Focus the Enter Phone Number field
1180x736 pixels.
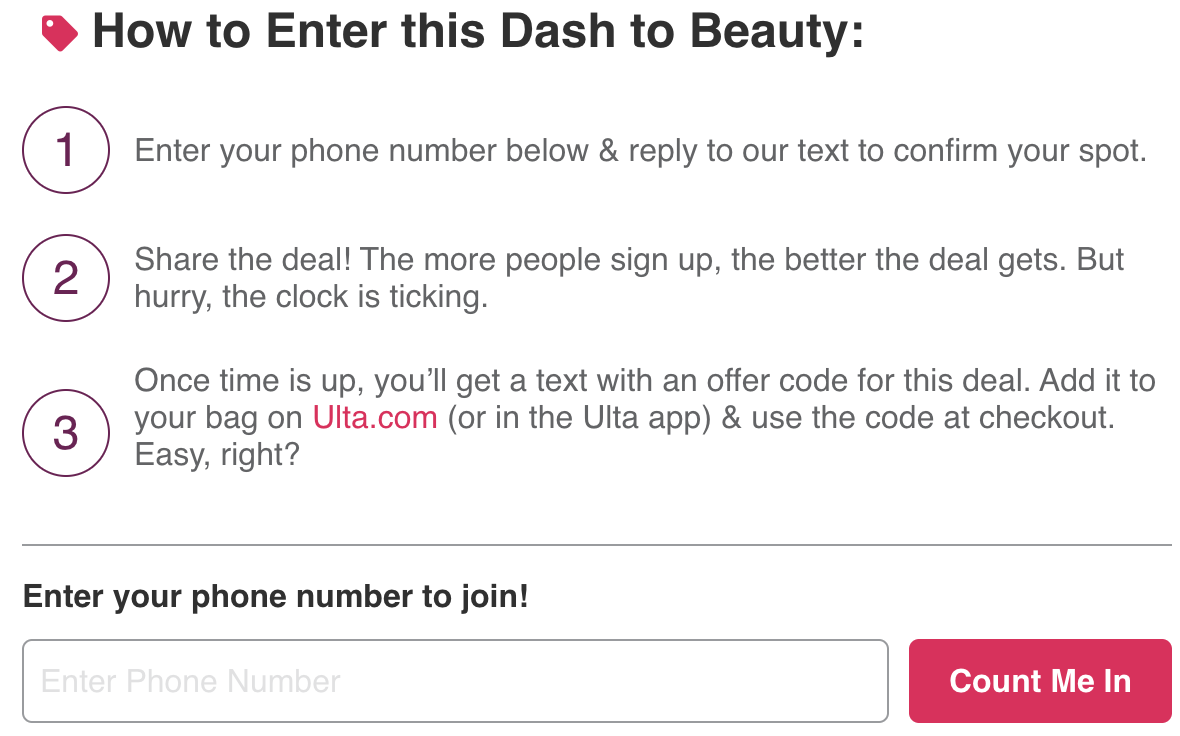[x=455, y=681]
